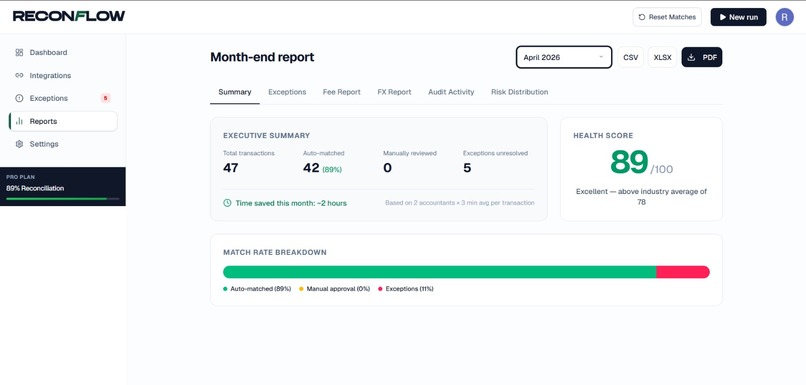Click the Total transactions value 47
806x385 pixels.
[x=230, y=168]
